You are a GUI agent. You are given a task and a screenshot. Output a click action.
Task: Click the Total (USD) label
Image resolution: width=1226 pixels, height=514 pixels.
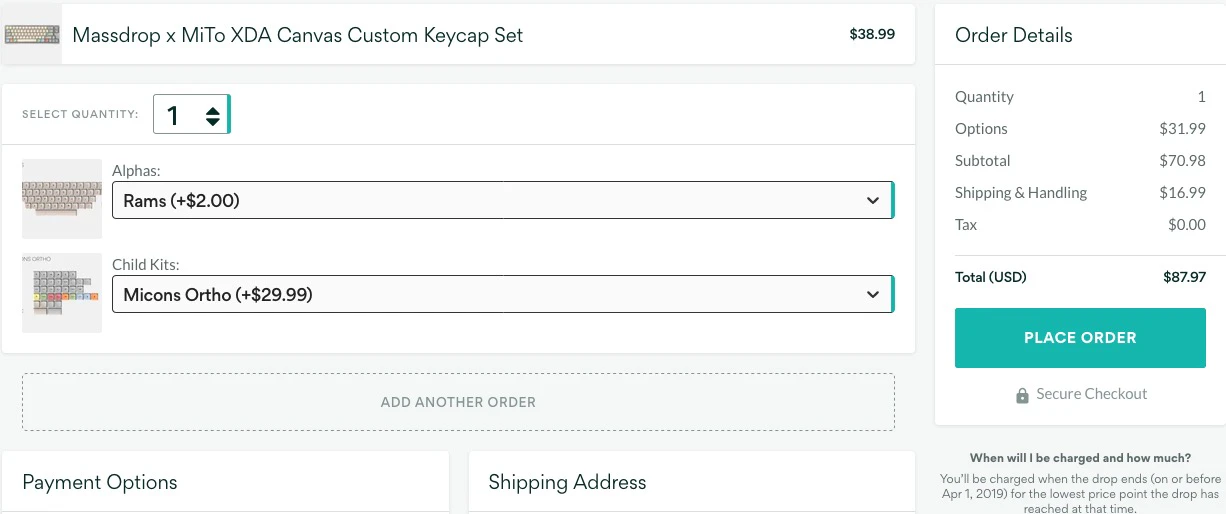pyautogui.click(x=991, y=277)
